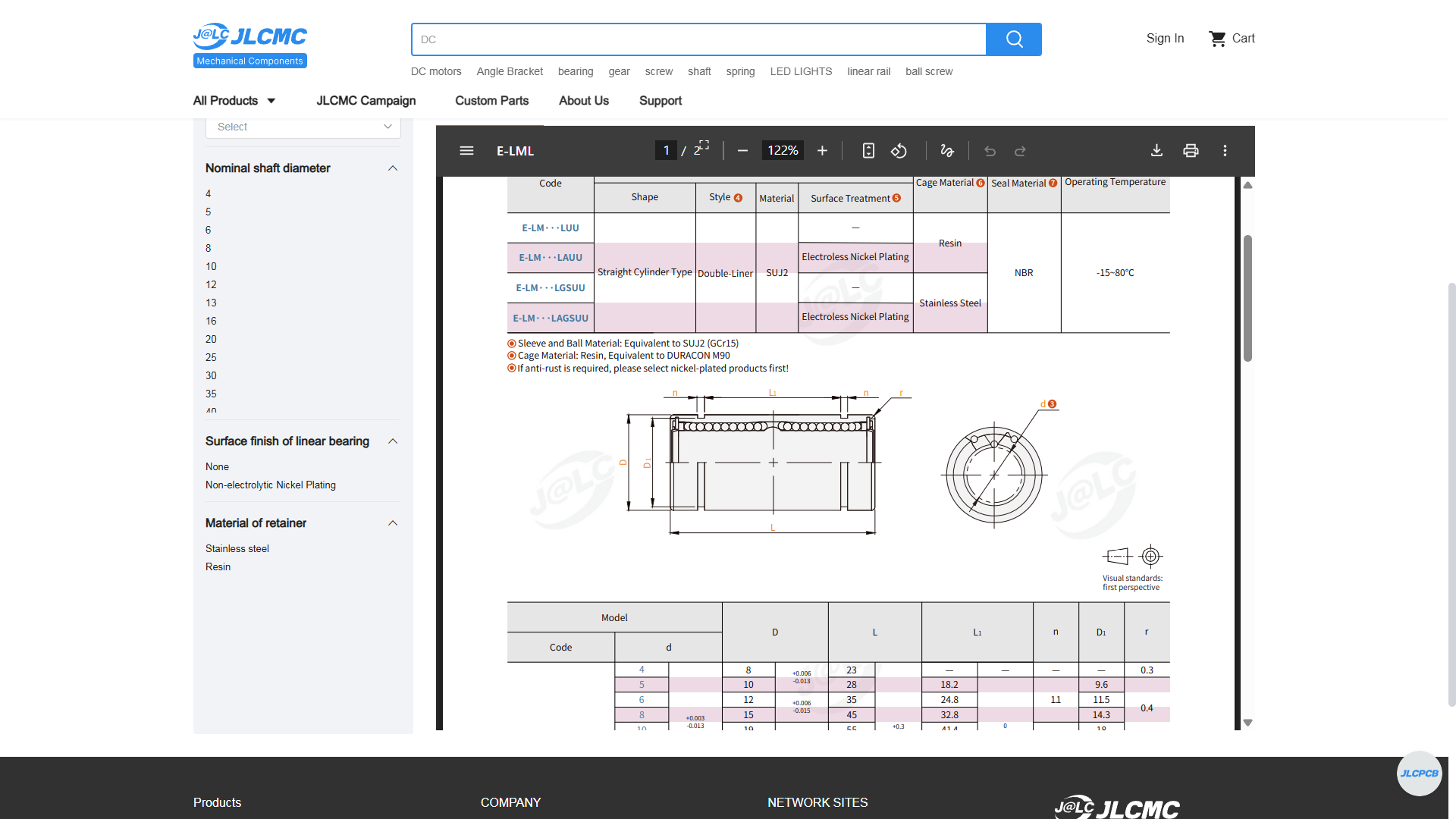Select shaft diameter 25 filter

tap(211, 358)
